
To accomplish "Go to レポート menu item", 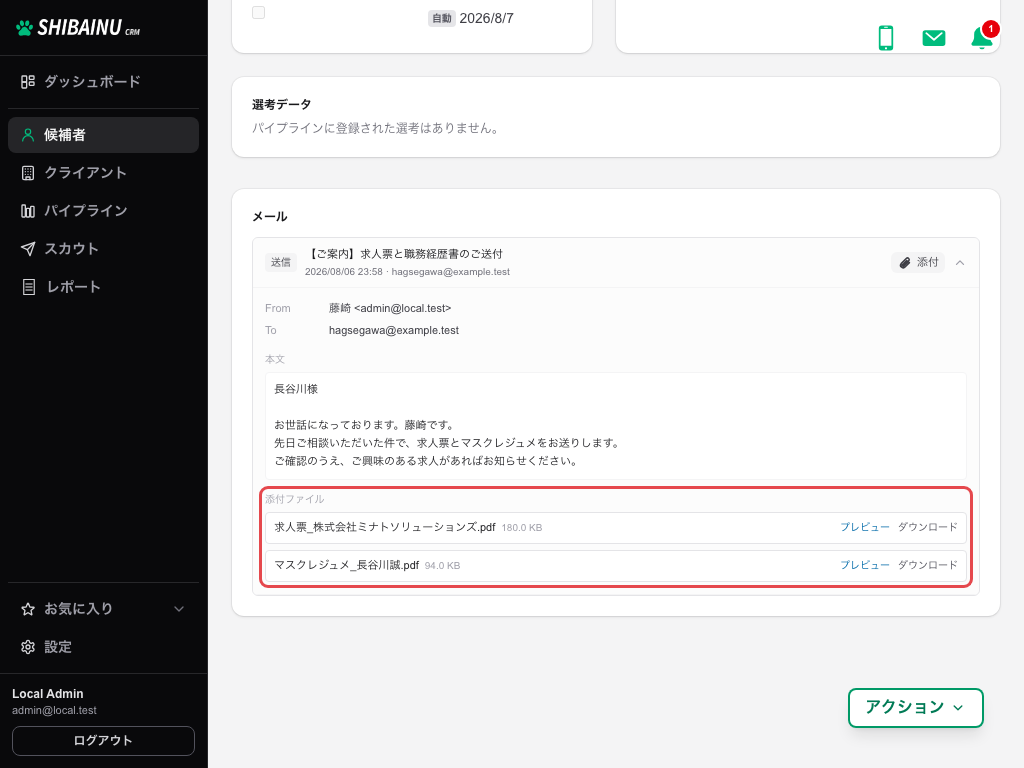I will coord(103,287).
